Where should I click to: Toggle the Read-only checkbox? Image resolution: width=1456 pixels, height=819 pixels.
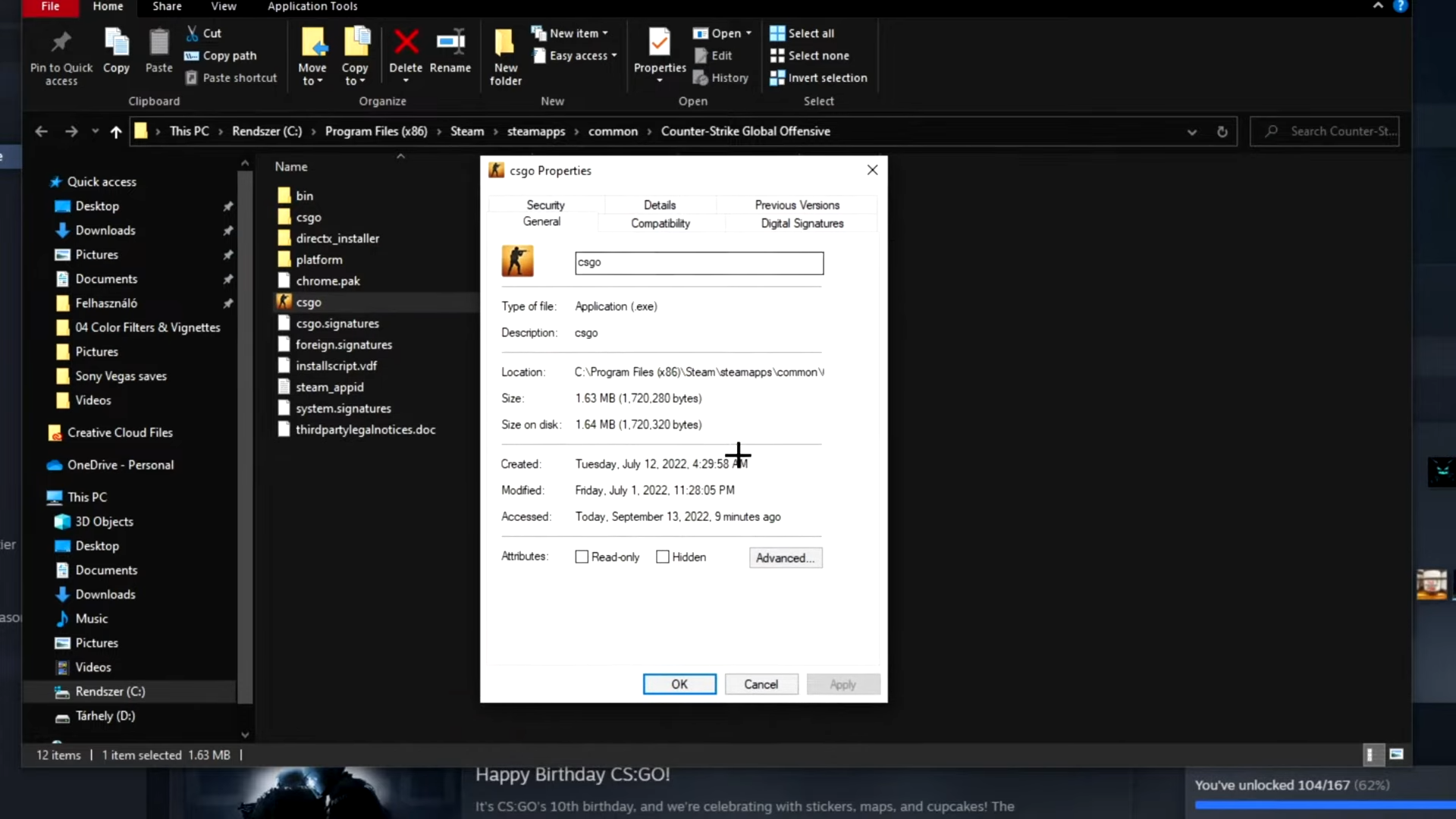(582, 557)
